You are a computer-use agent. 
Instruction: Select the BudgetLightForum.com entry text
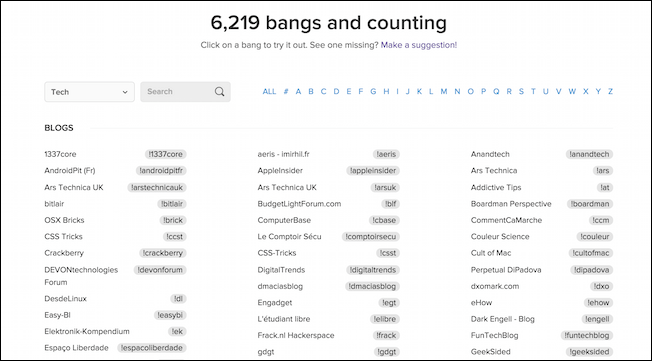[299, 204]
